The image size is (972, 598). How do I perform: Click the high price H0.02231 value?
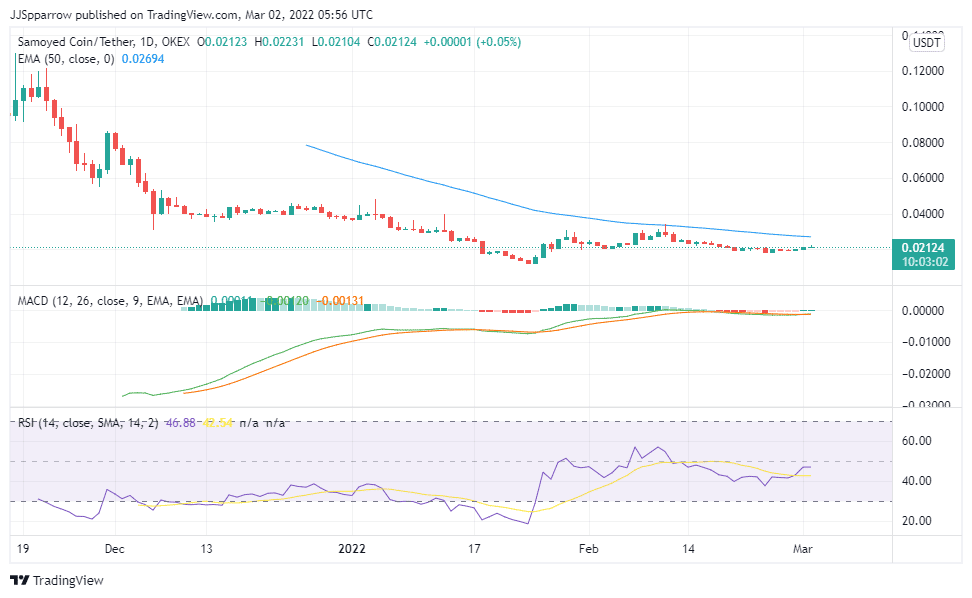pos(279,42)
